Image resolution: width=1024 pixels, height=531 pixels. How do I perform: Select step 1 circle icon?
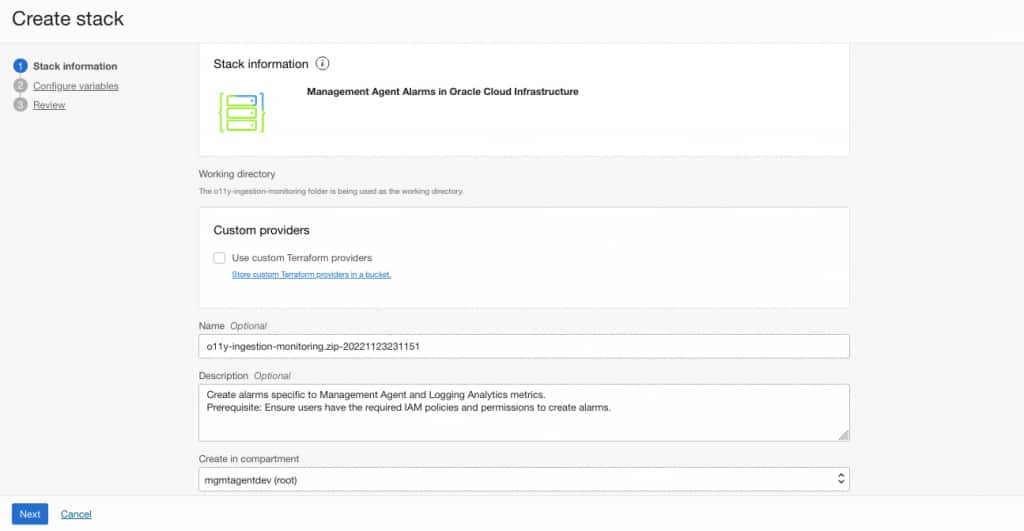click(20, 66)
